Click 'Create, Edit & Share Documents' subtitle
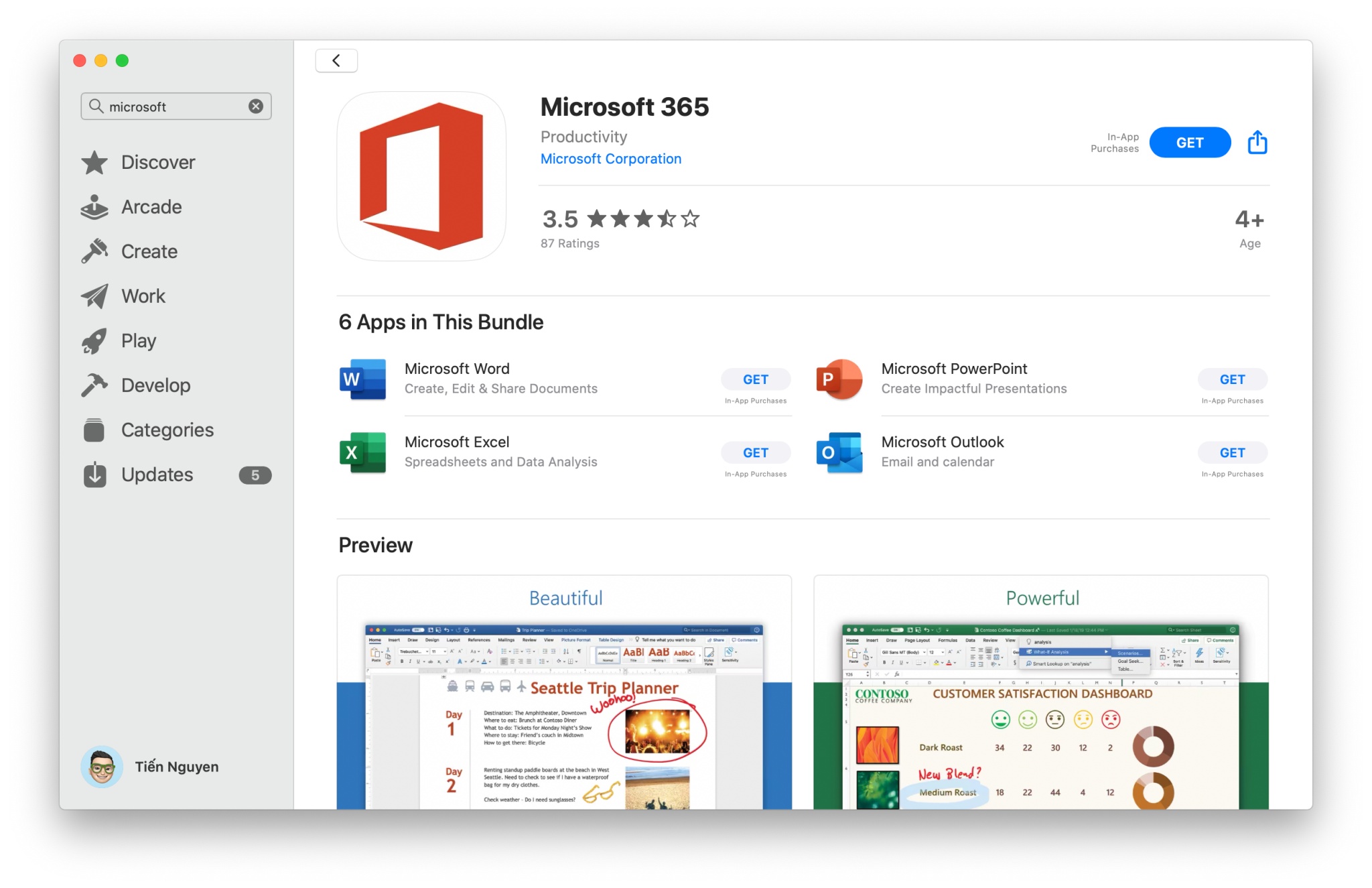The image size is (1372, 888). pyautogui.click(x=501, y=389)
